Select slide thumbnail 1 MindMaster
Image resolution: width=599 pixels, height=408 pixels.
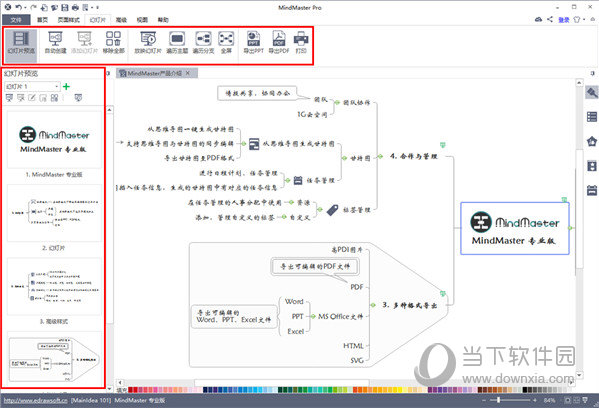[x=54, y=140]
